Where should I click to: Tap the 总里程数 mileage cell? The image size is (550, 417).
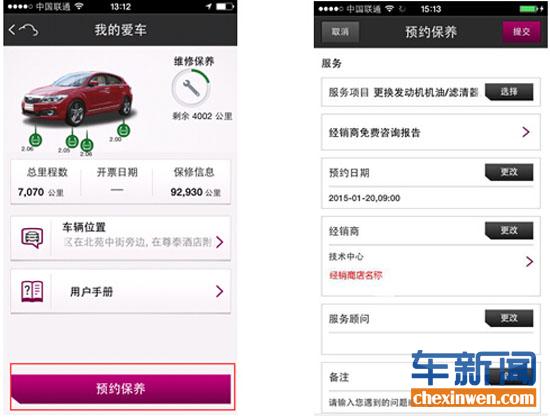click(46, 182)
